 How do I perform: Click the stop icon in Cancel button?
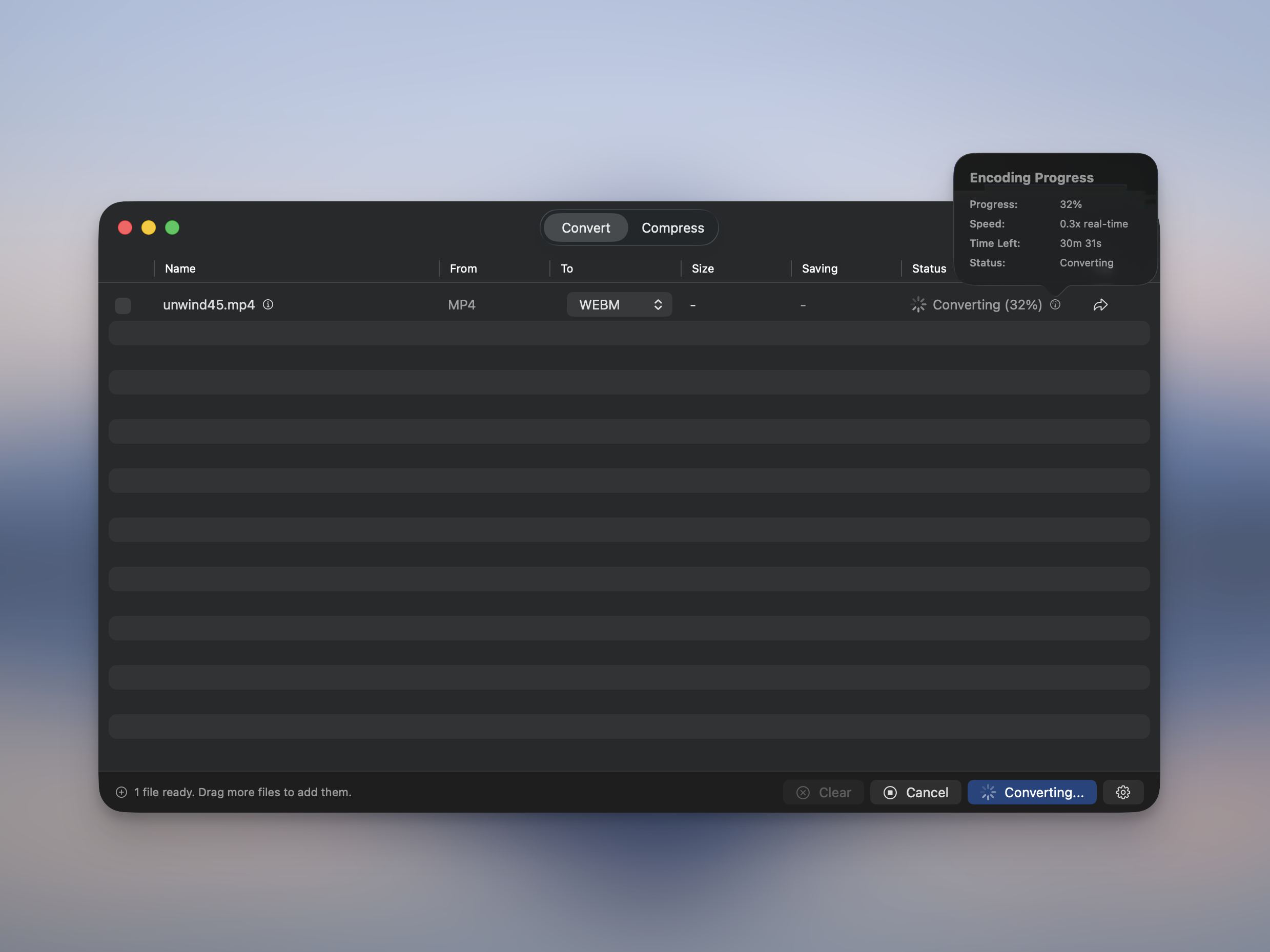(890, 793)
